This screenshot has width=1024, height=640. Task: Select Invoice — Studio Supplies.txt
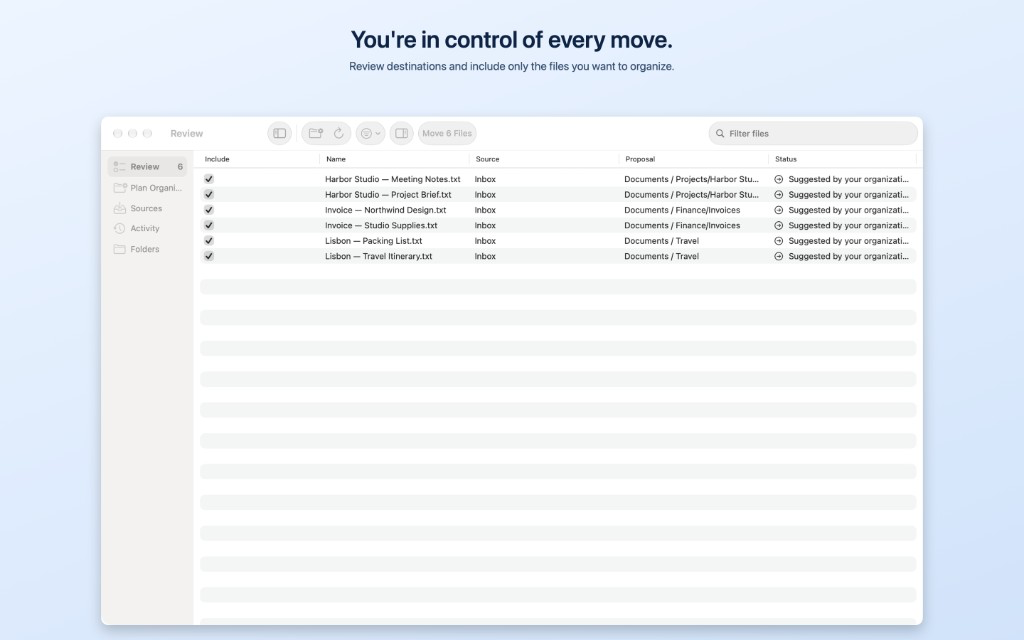point(381,225)
